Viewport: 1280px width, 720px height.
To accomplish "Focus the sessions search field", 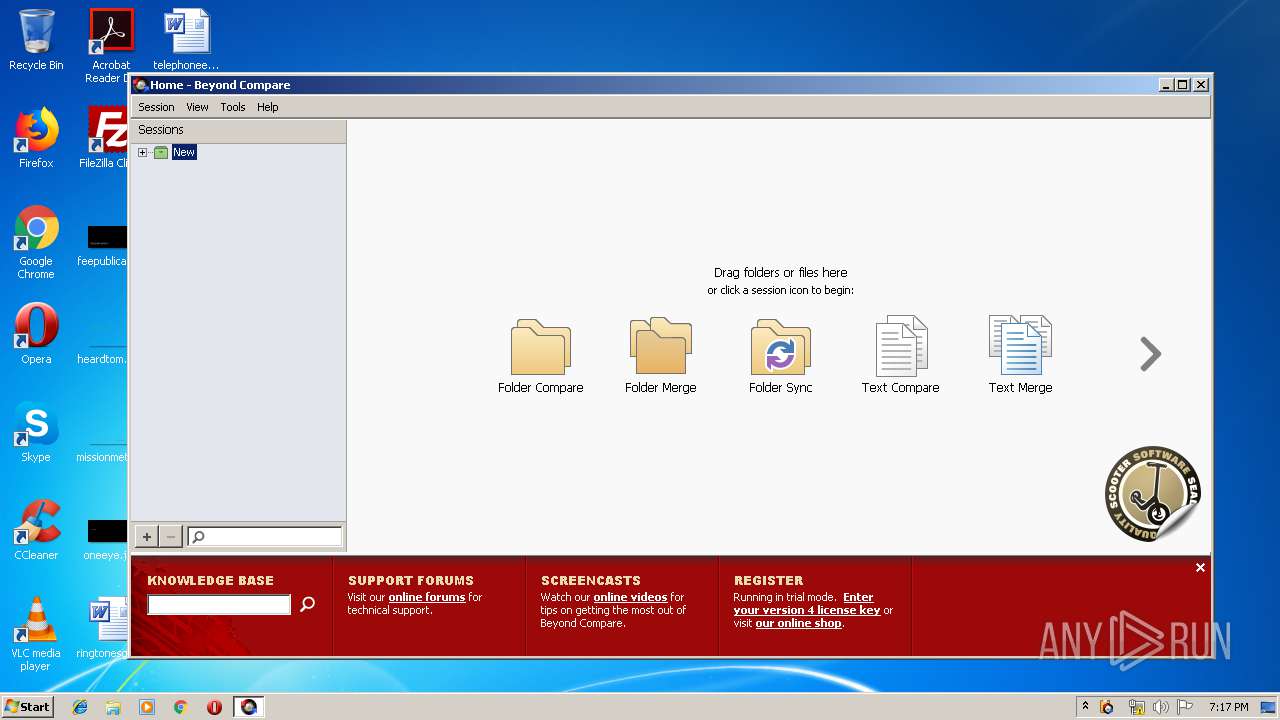I will 265,537.
